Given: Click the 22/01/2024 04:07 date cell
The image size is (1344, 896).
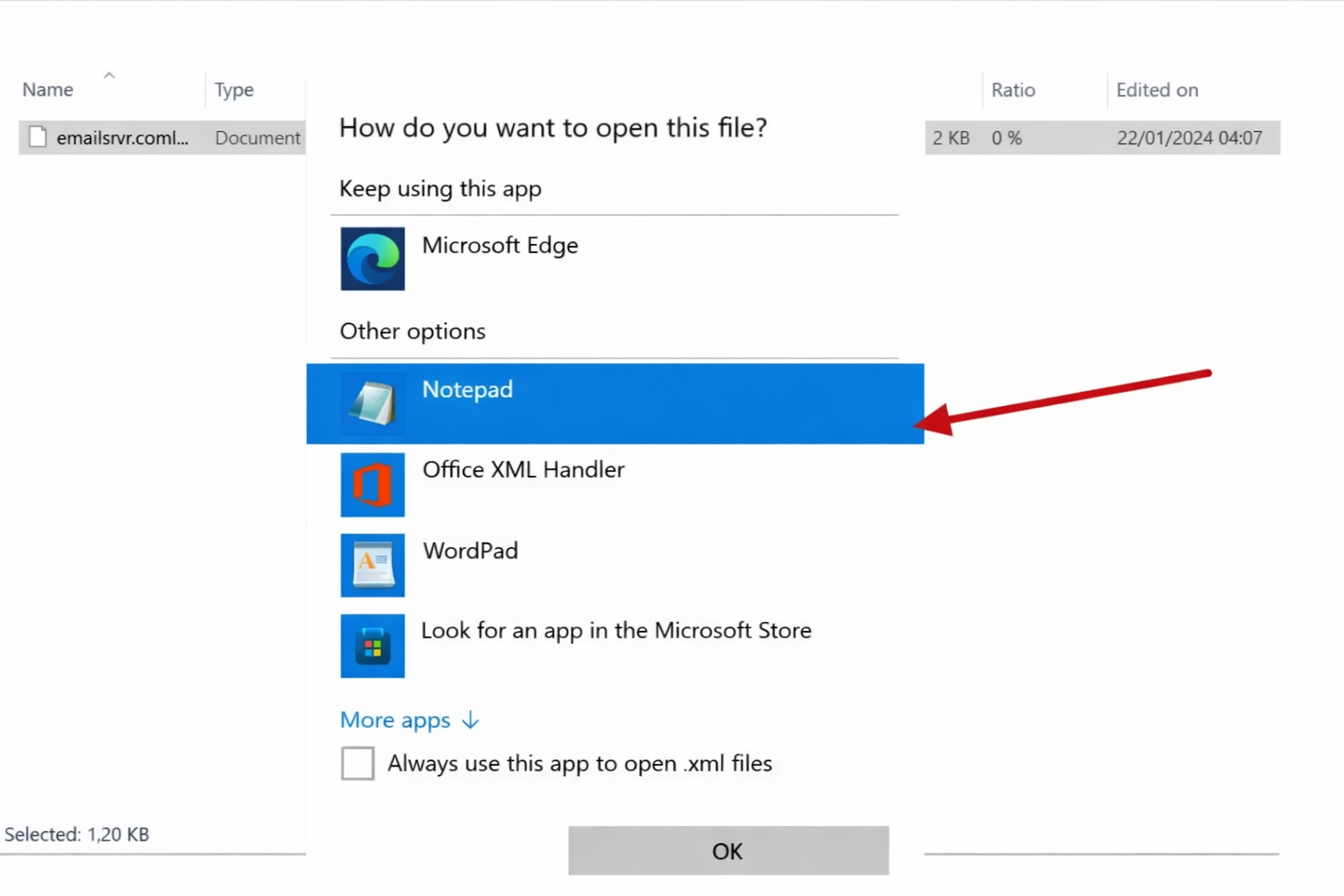Looking at the screenshot, I should 1189,137.
